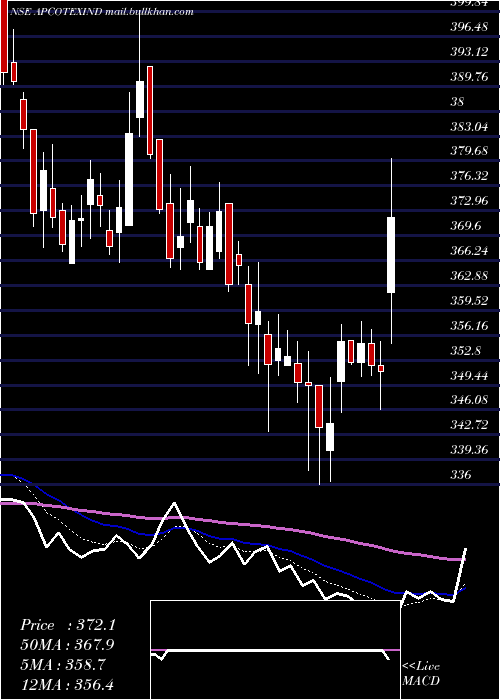Click the 12MA : 356.4 readout
The width and height of the screenshot is (500, 700).
(67, 684)
